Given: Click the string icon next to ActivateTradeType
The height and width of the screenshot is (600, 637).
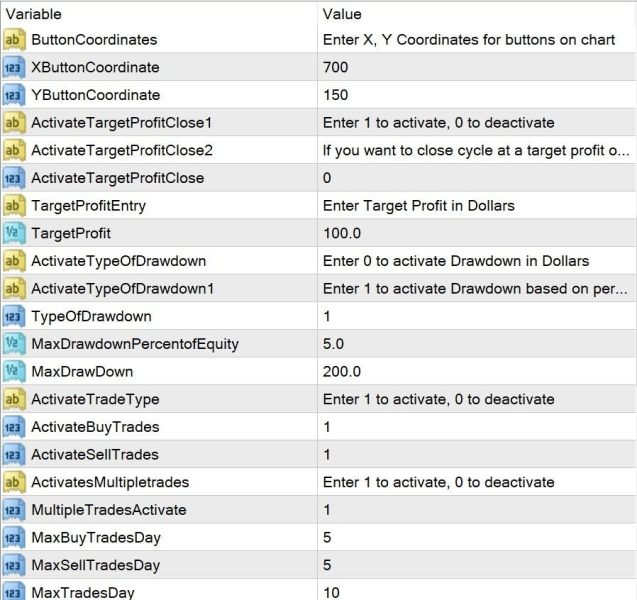Looking at the screenshot, I should pos(14,399).
